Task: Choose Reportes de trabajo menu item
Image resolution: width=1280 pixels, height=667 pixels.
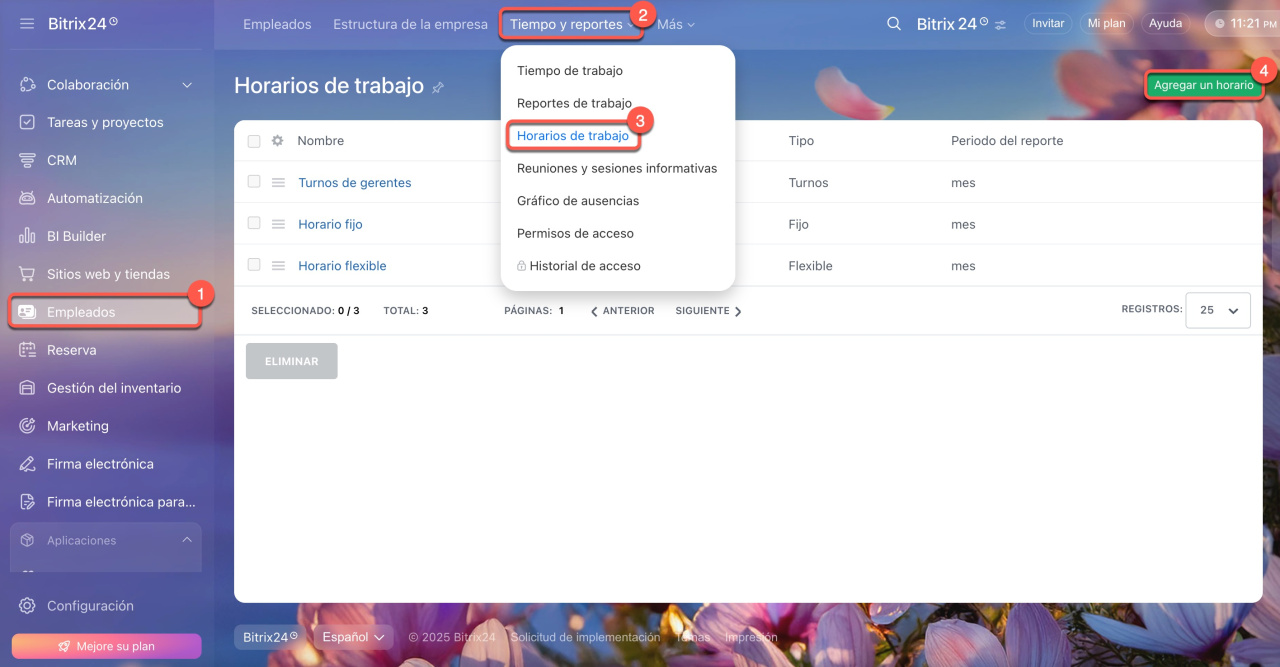Action: 574,103
